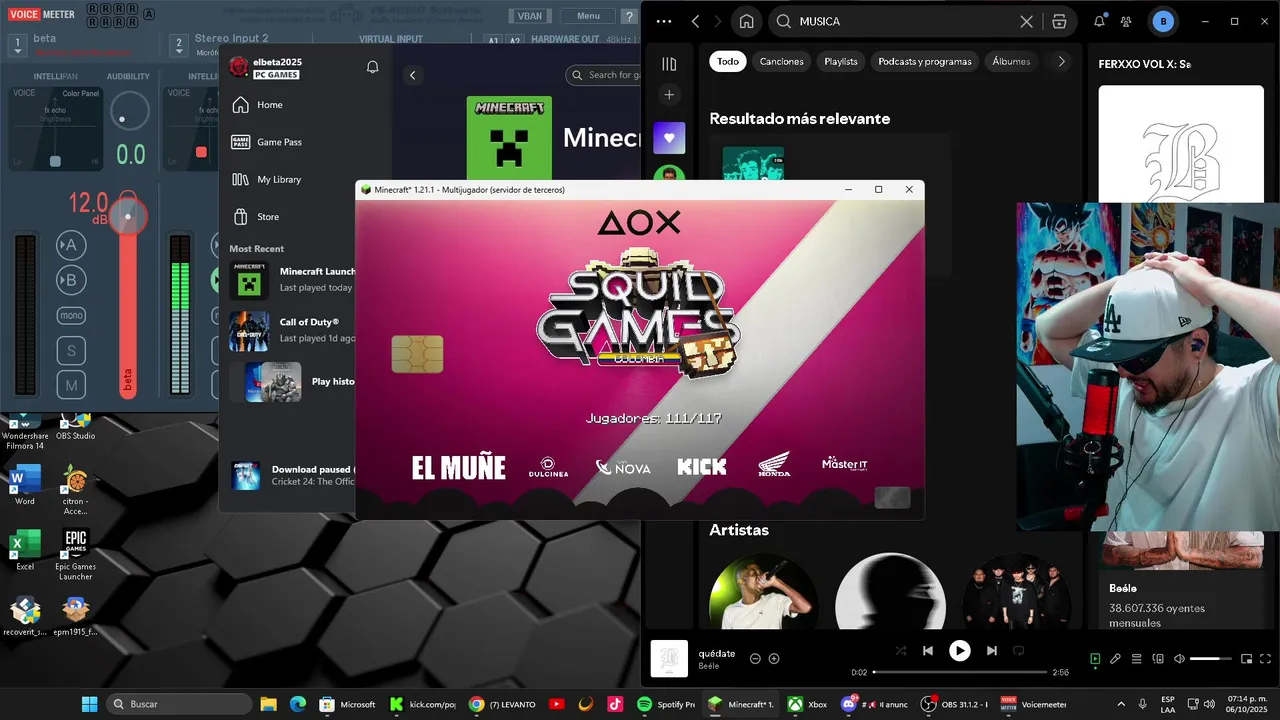Open Spotify Home icon
This screenshot has height=720, width=1280.
coord(746,21)
